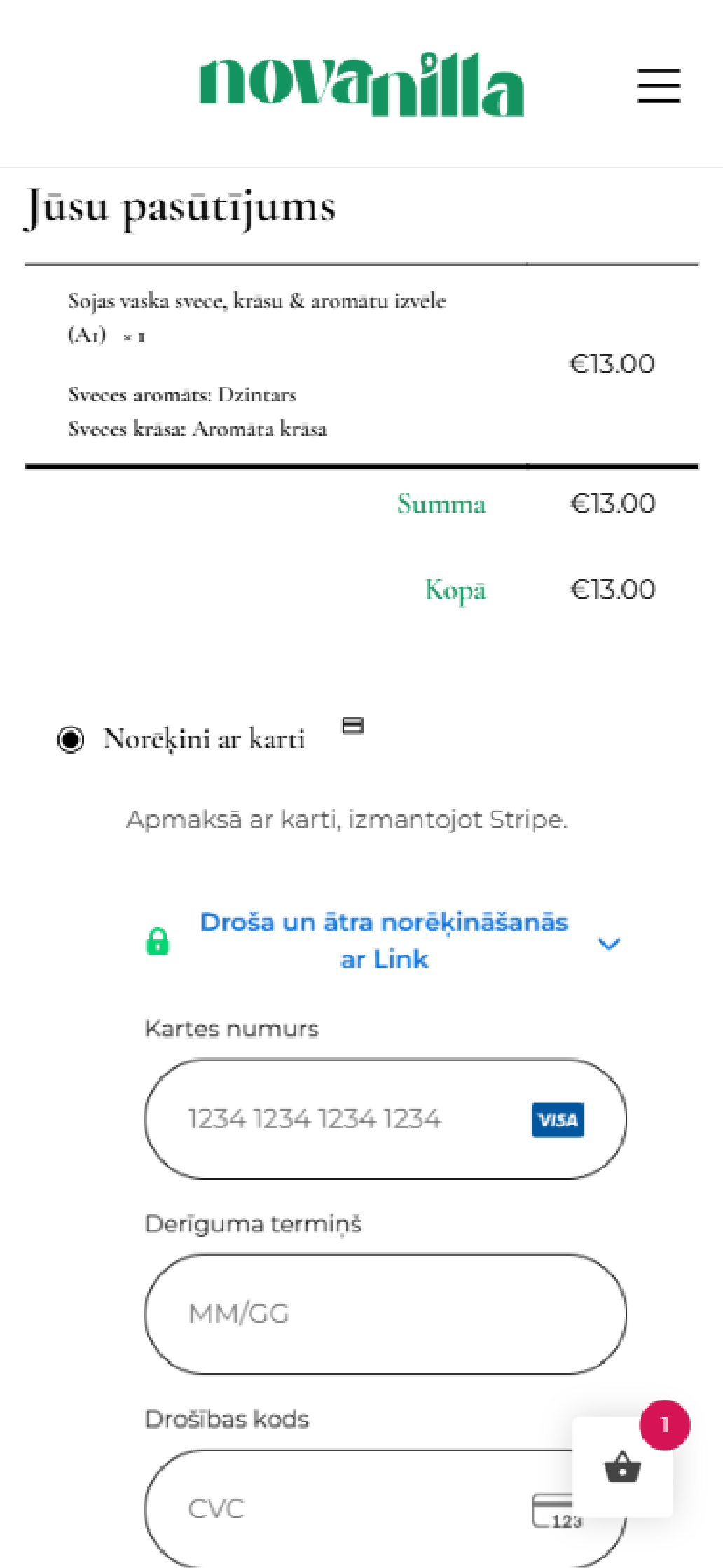Click the green padlock icon

[158, 941]
